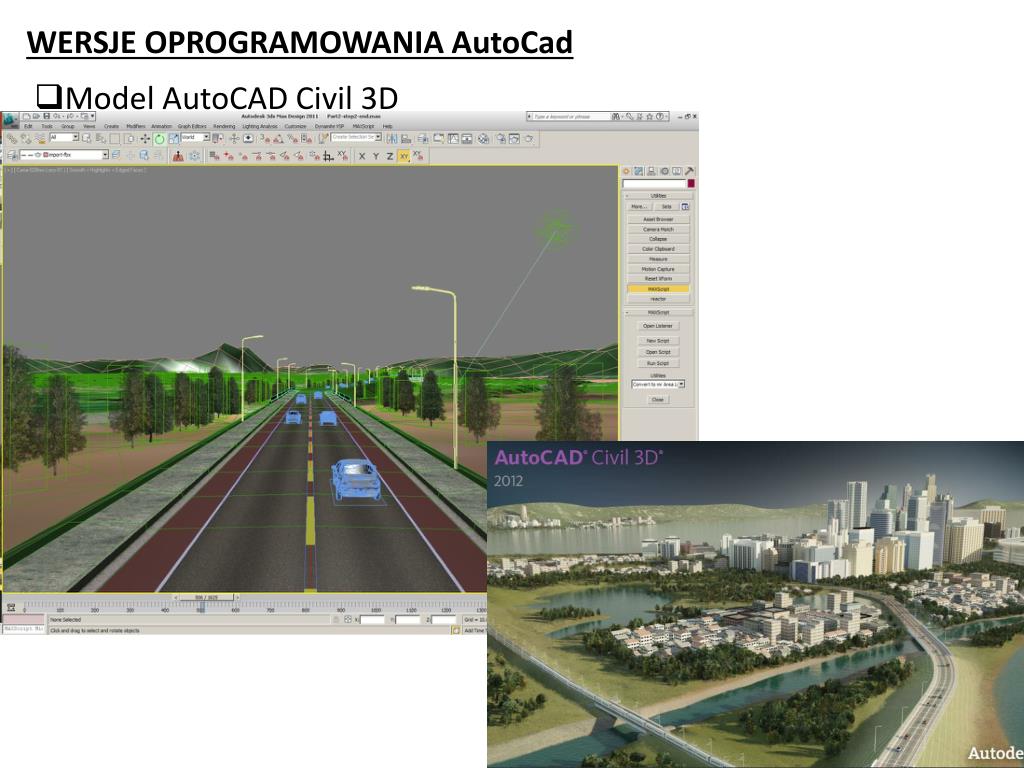
Task: Click the time slider thumb on timeline
Action: pos(206,597)
